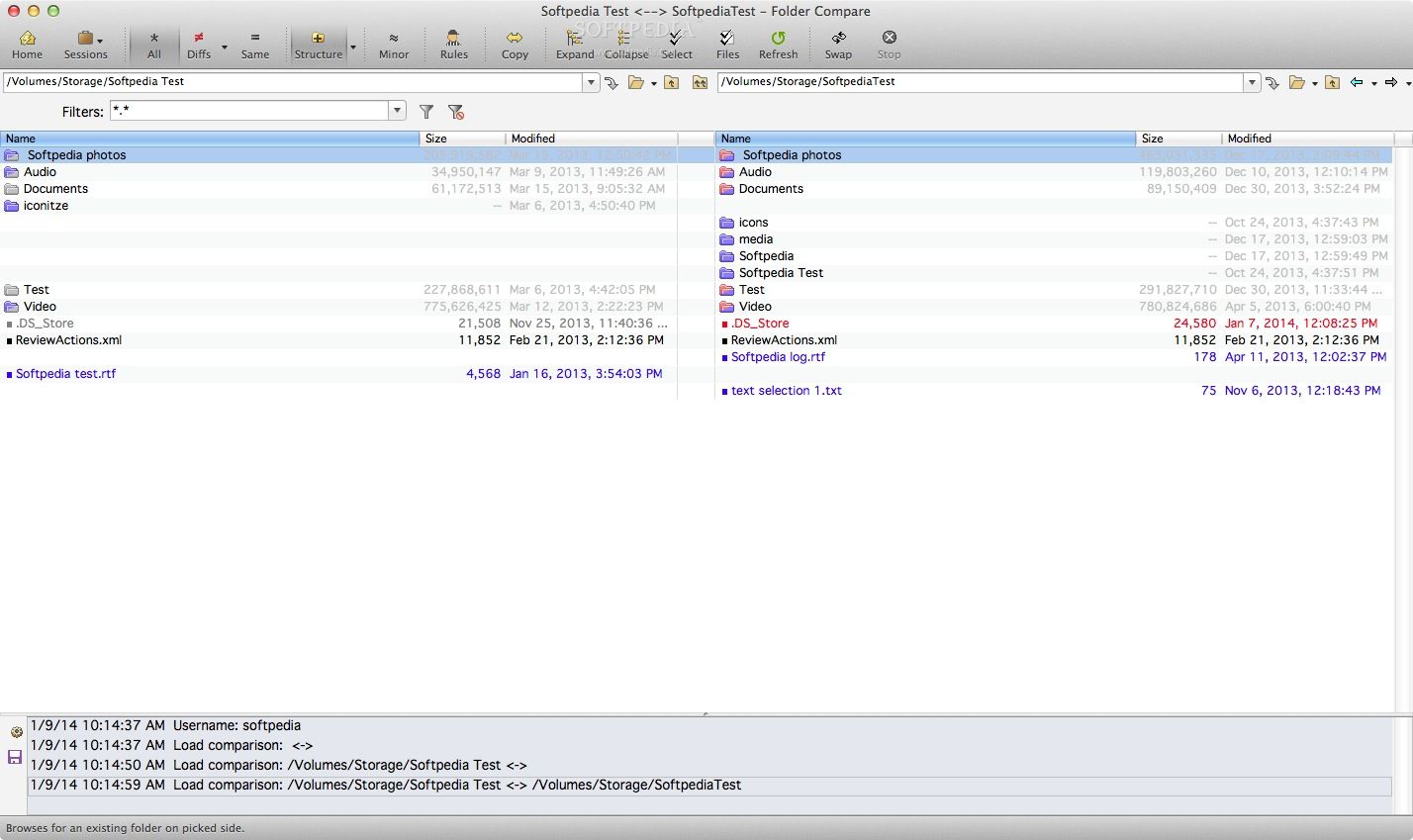Select the icons folder in right pane
Image resolution: width=1413 pixels, height=840 pixels.
tap(1054, 223)
